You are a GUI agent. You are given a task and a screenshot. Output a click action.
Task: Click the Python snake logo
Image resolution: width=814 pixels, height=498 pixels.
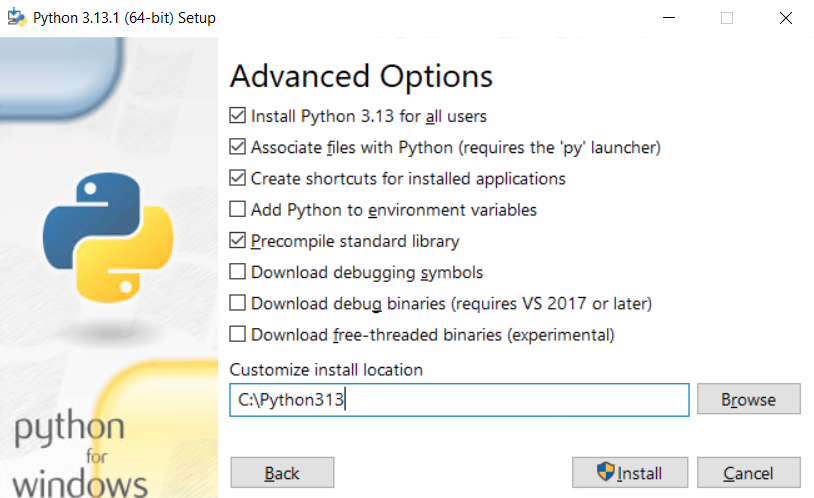(107, 236)
